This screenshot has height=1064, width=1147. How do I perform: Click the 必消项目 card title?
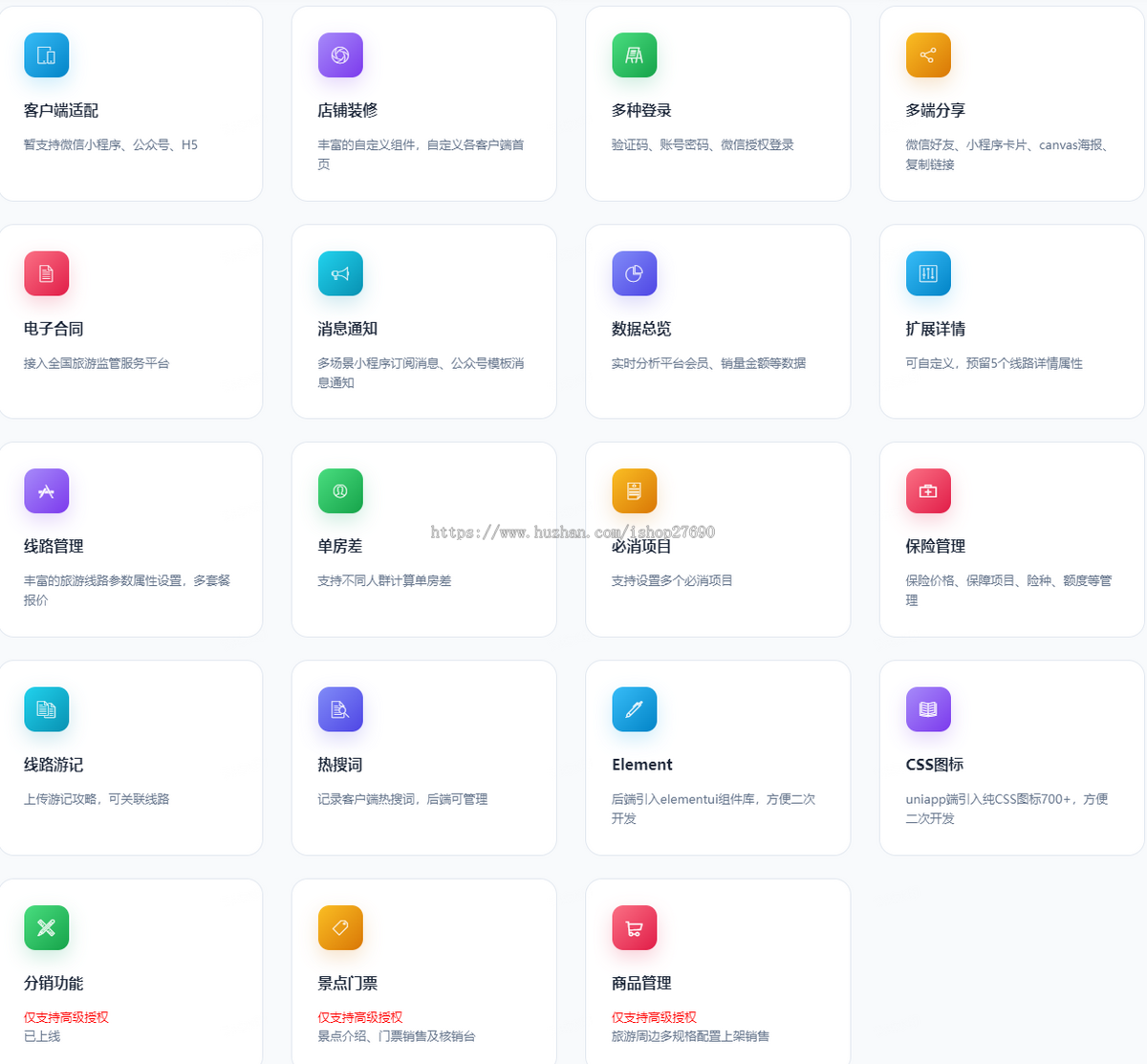[x=641, y=547]
